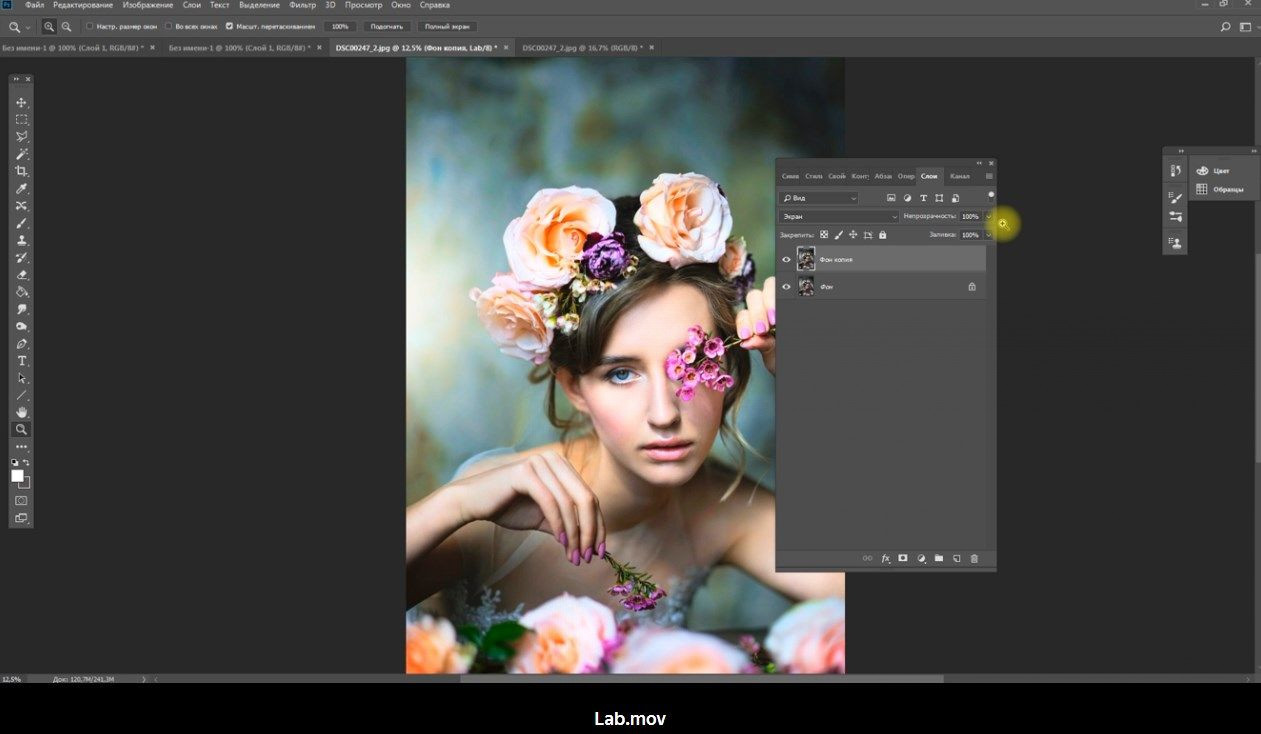Open the 'Вид' layer filter dropdown
Viewport: 1261px width, 734px height.
click(819, 198)
